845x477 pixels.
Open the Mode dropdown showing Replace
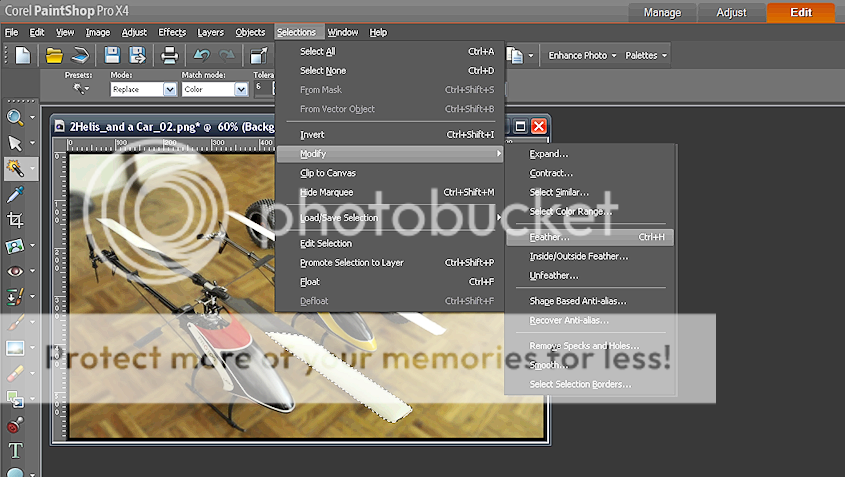point(142,89)
